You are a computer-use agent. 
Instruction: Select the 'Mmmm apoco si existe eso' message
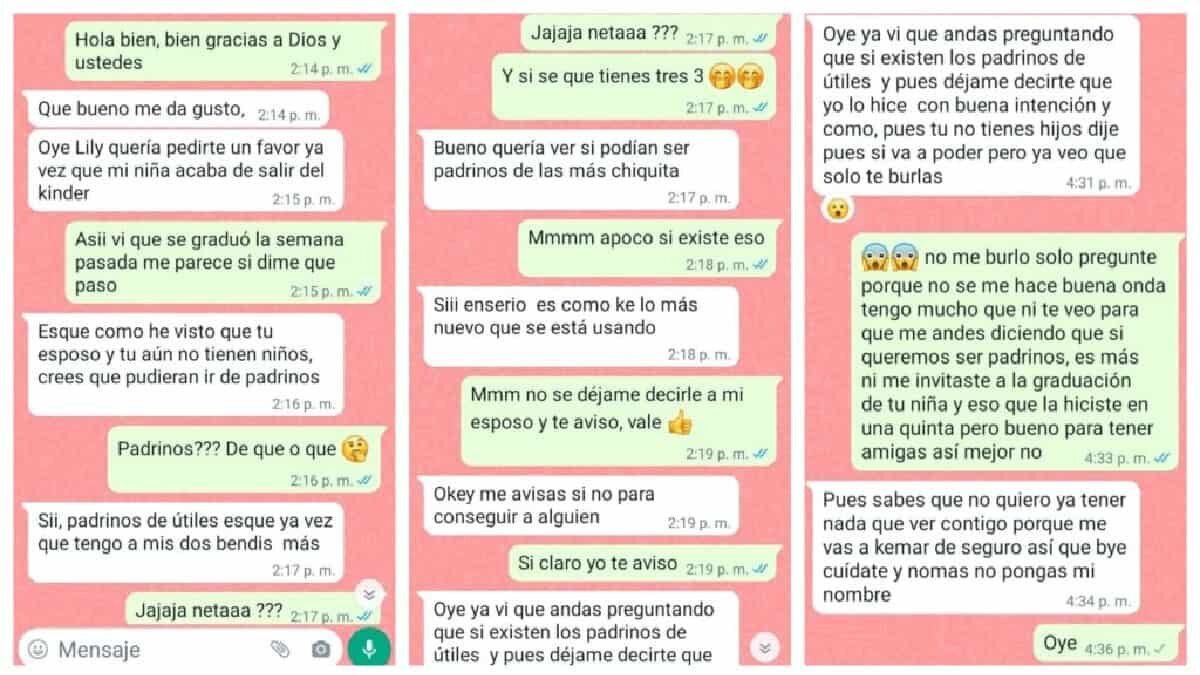(x=645, y=247)
